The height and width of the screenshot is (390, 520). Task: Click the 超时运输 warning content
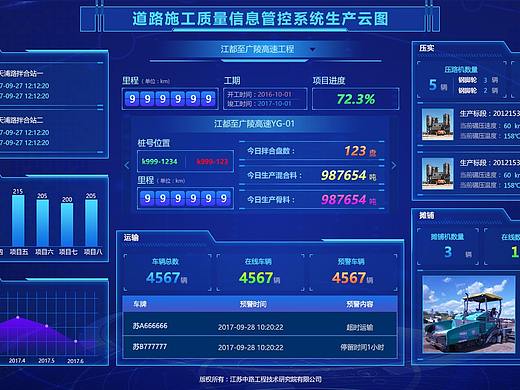tap(360, 327)
